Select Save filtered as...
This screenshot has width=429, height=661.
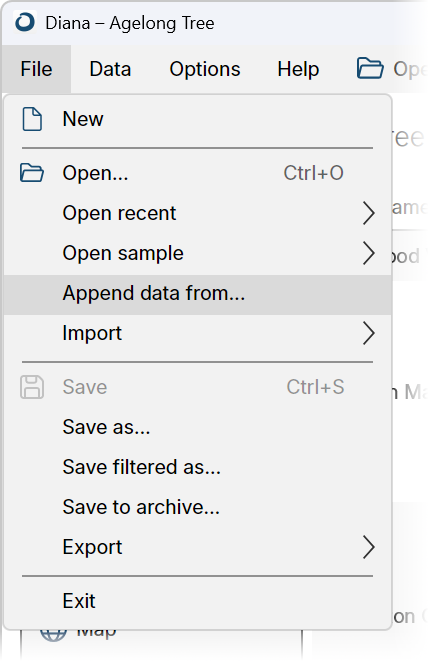(198, 467)
